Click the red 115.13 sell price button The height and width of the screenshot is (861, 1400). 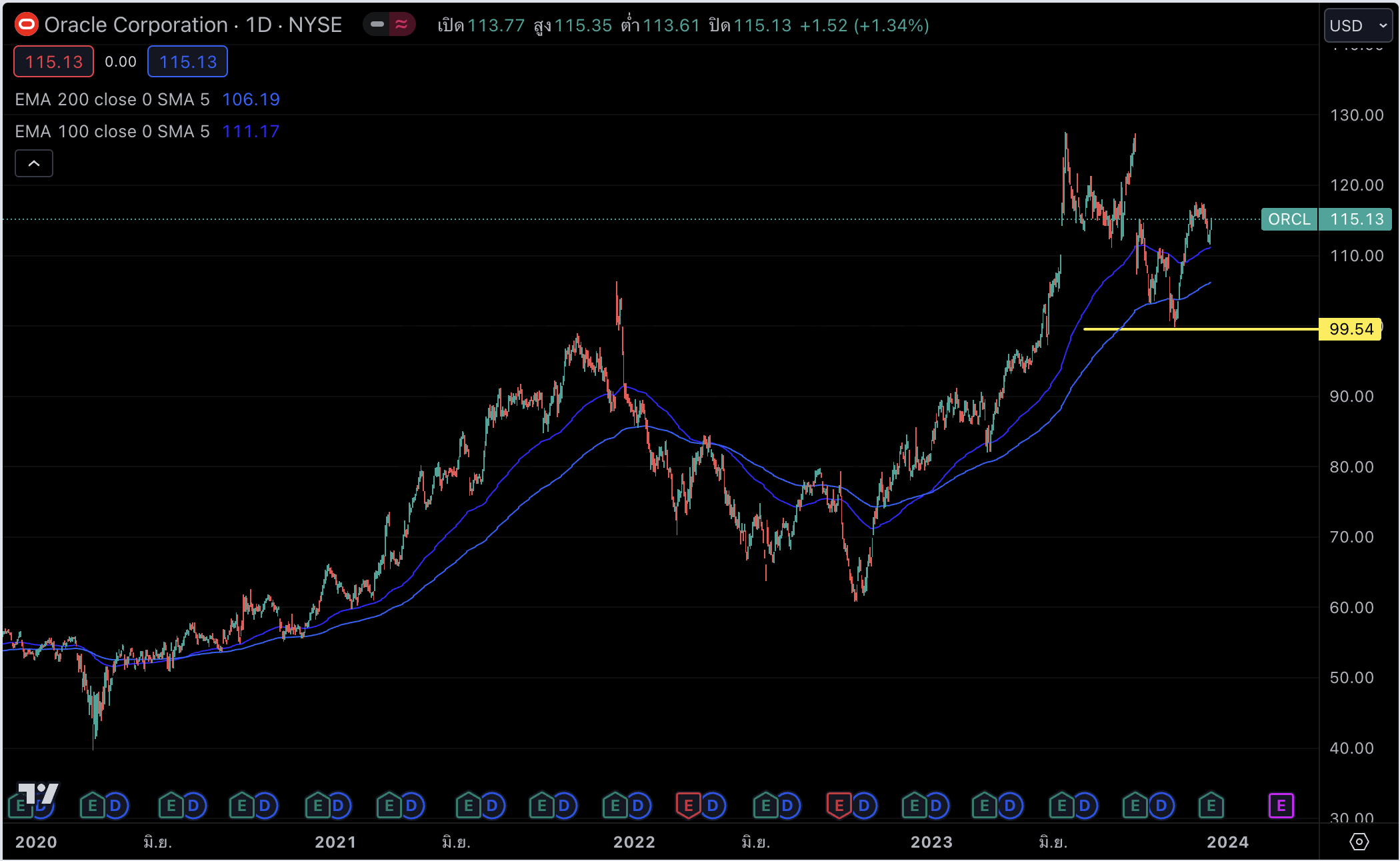point(53,62)
